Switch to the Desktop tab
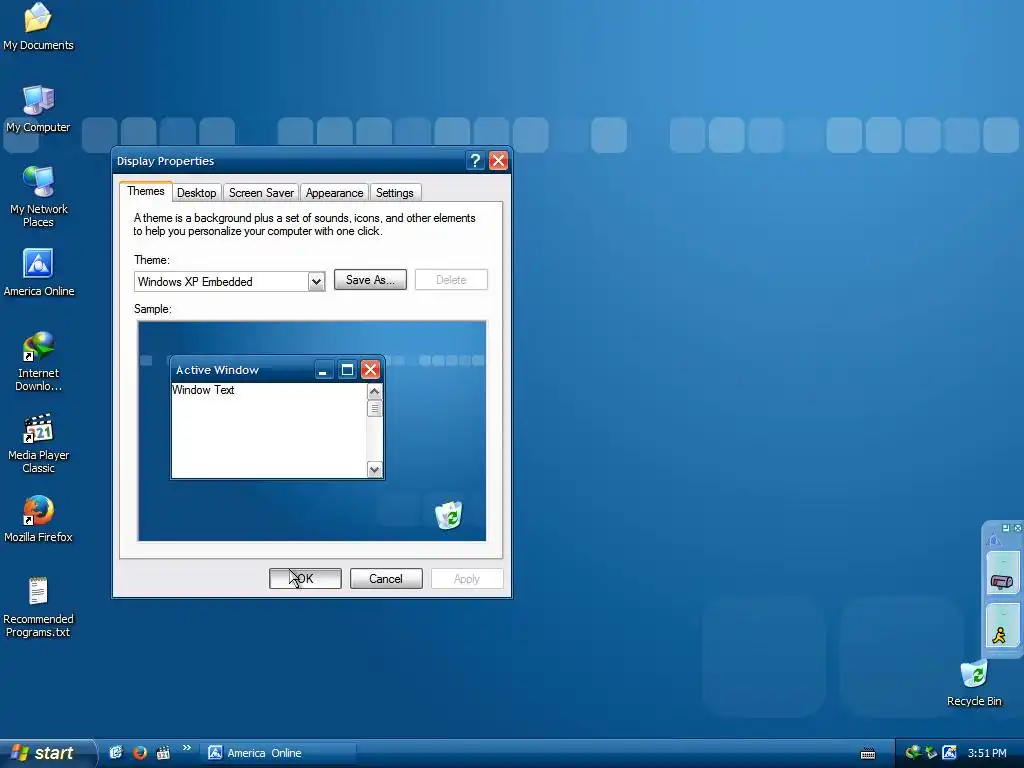1024x768 pixels. coord(197,193)
